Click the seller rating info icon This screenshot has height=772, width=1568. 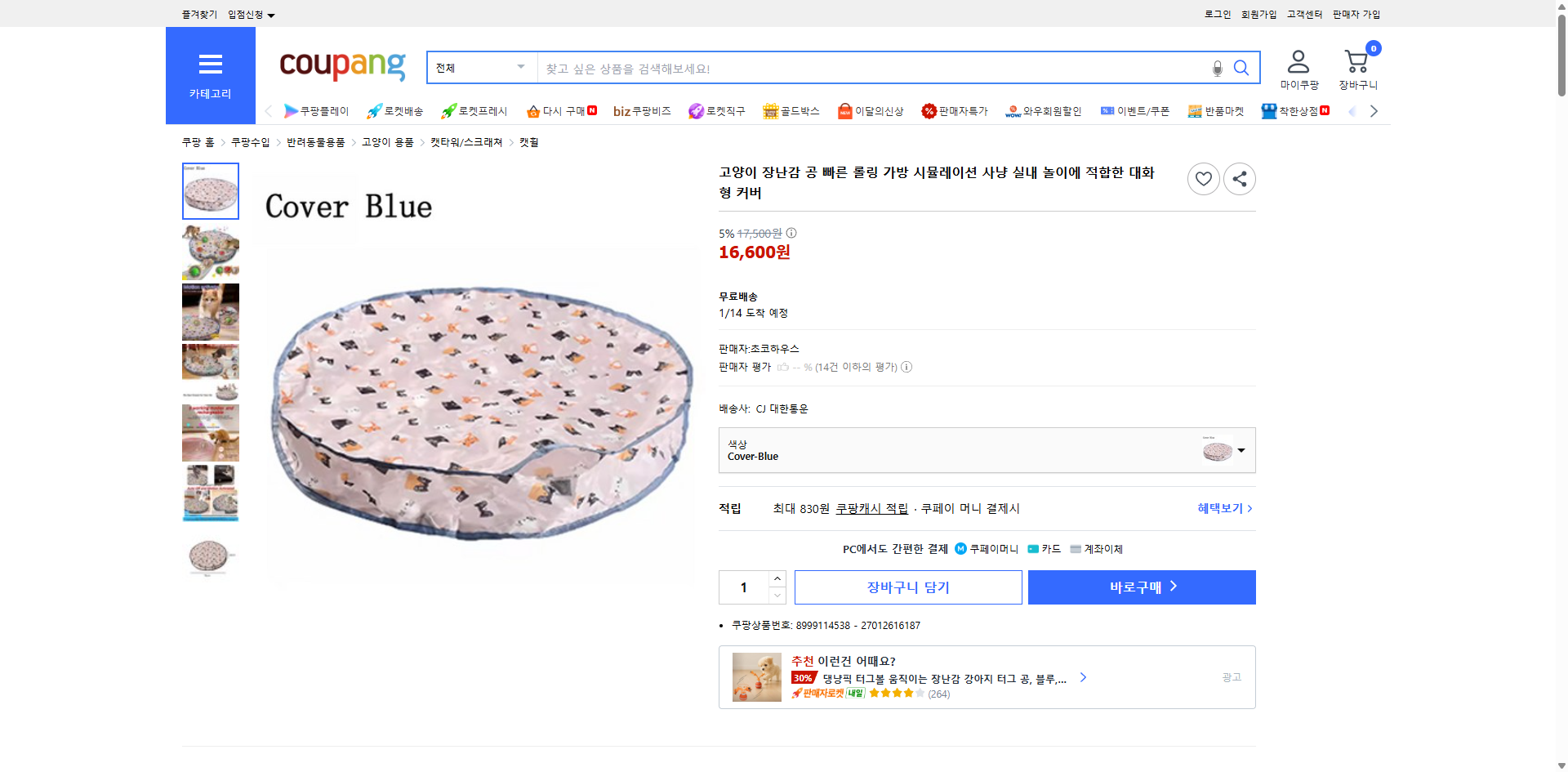(x=906, y=367)
